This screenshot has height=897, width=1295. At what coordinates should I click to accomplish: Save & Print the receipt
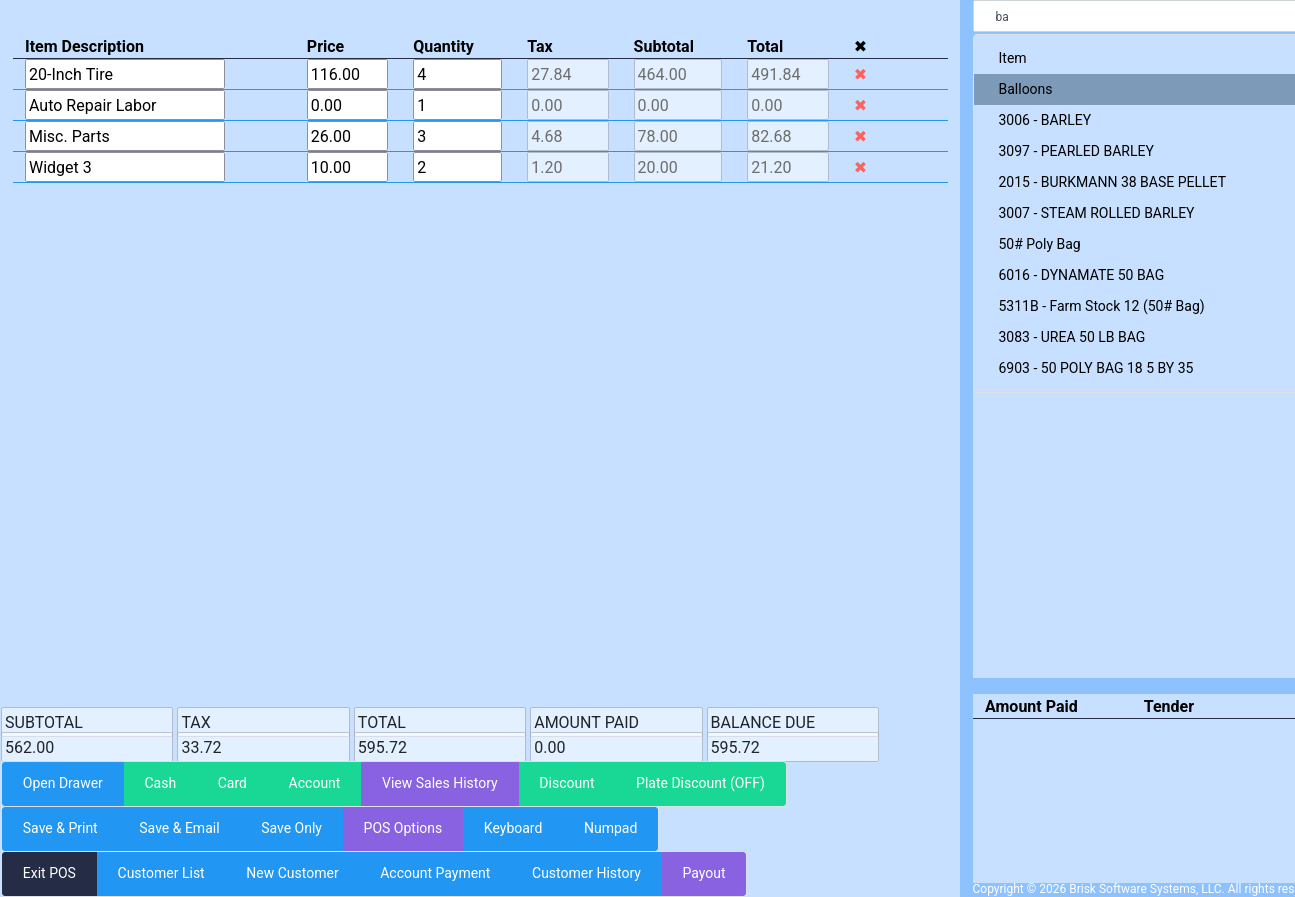point(59,828)
